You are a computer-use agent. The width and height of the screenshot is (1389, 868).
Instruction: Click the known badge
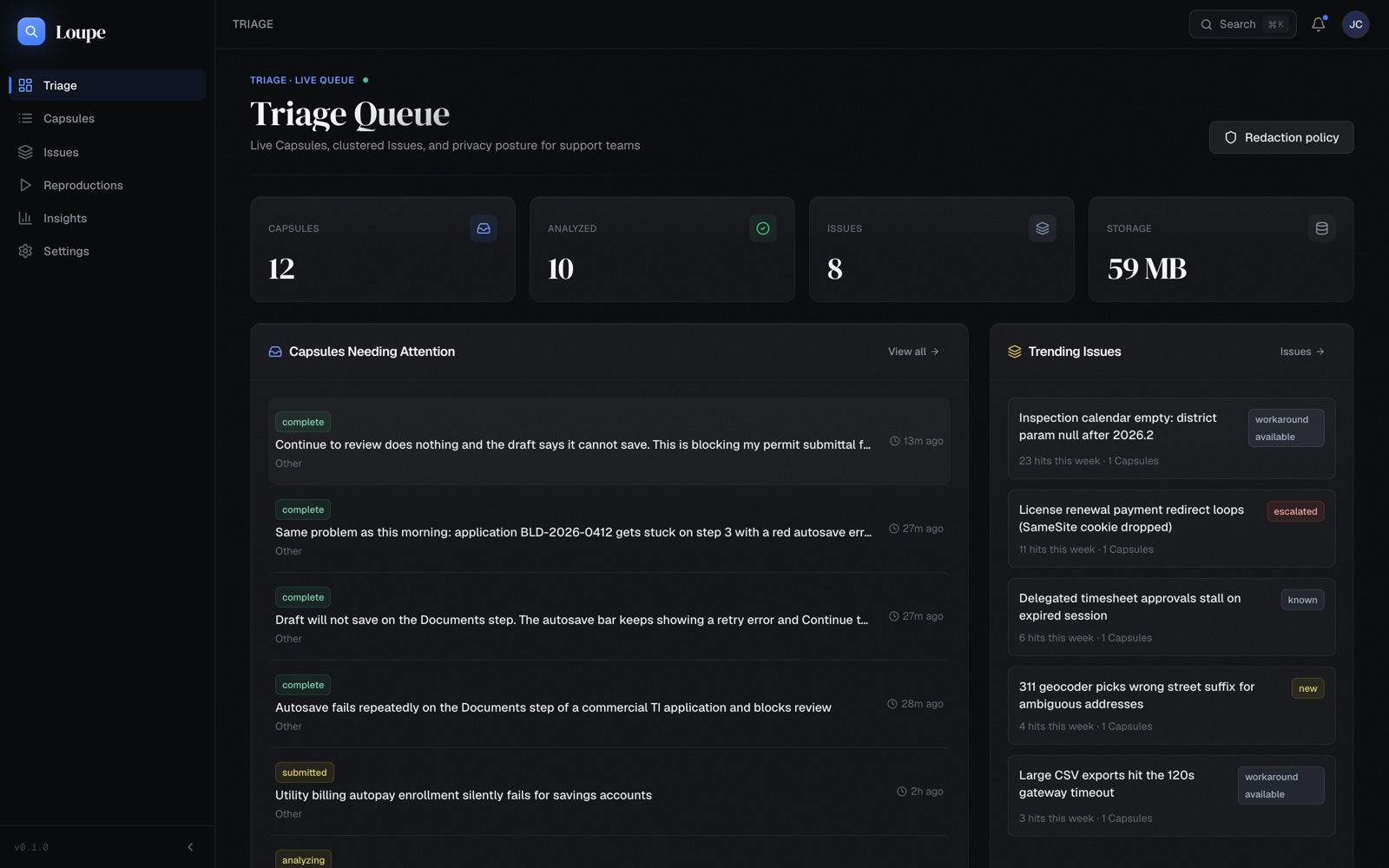pyautogui.click(x=1302, y=600)
